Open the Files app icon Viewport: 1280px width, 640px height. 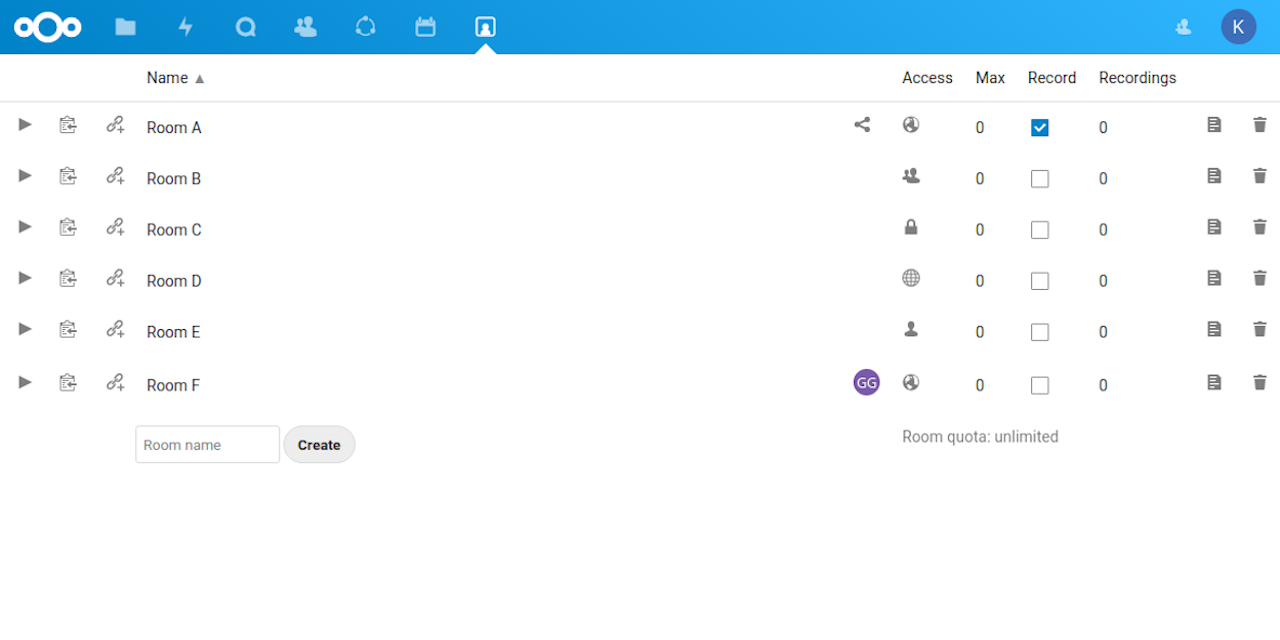click(125, 27)
